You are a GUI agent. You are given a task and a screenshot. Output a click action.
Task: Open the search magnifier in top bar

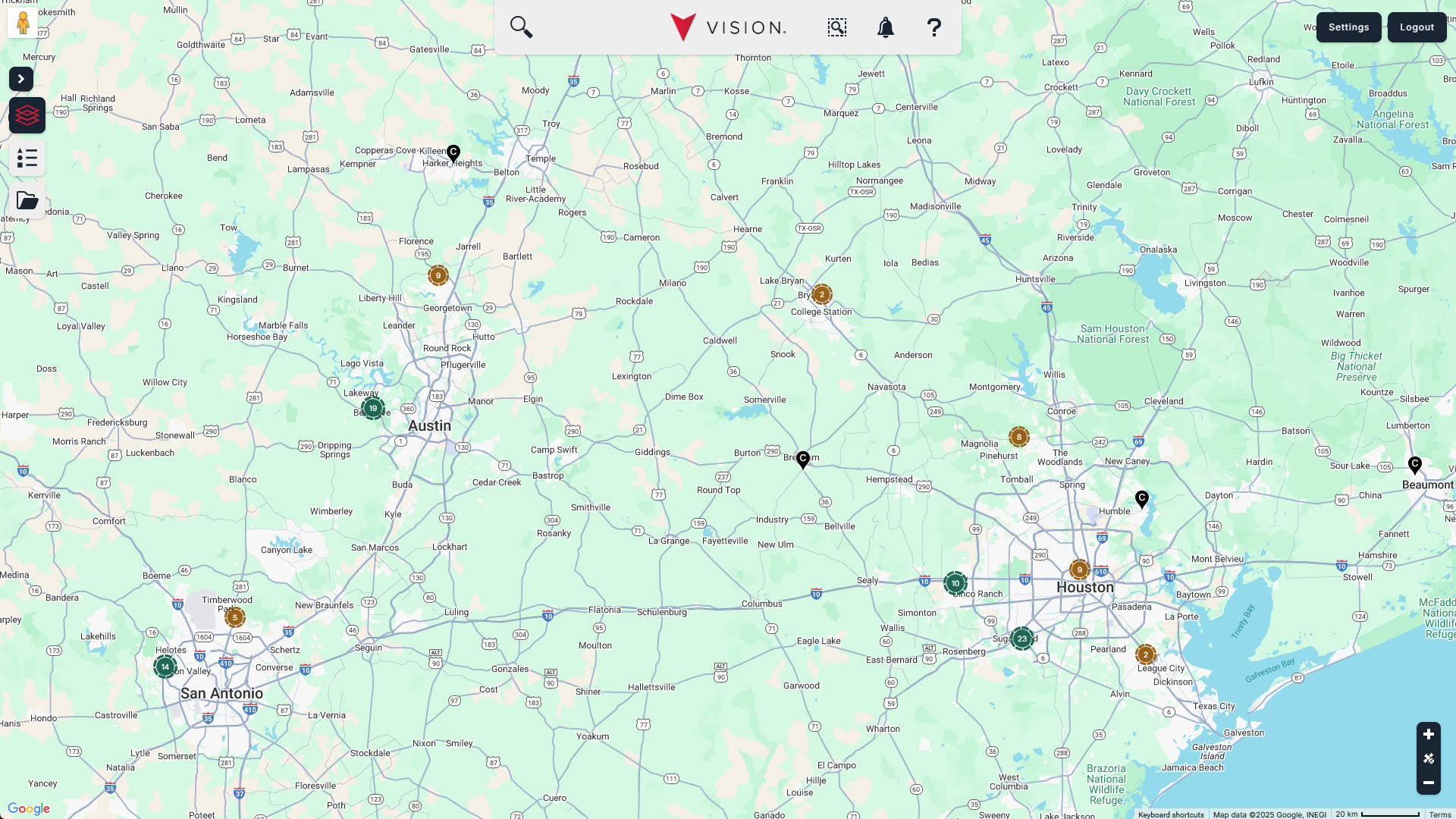[521, 27]
